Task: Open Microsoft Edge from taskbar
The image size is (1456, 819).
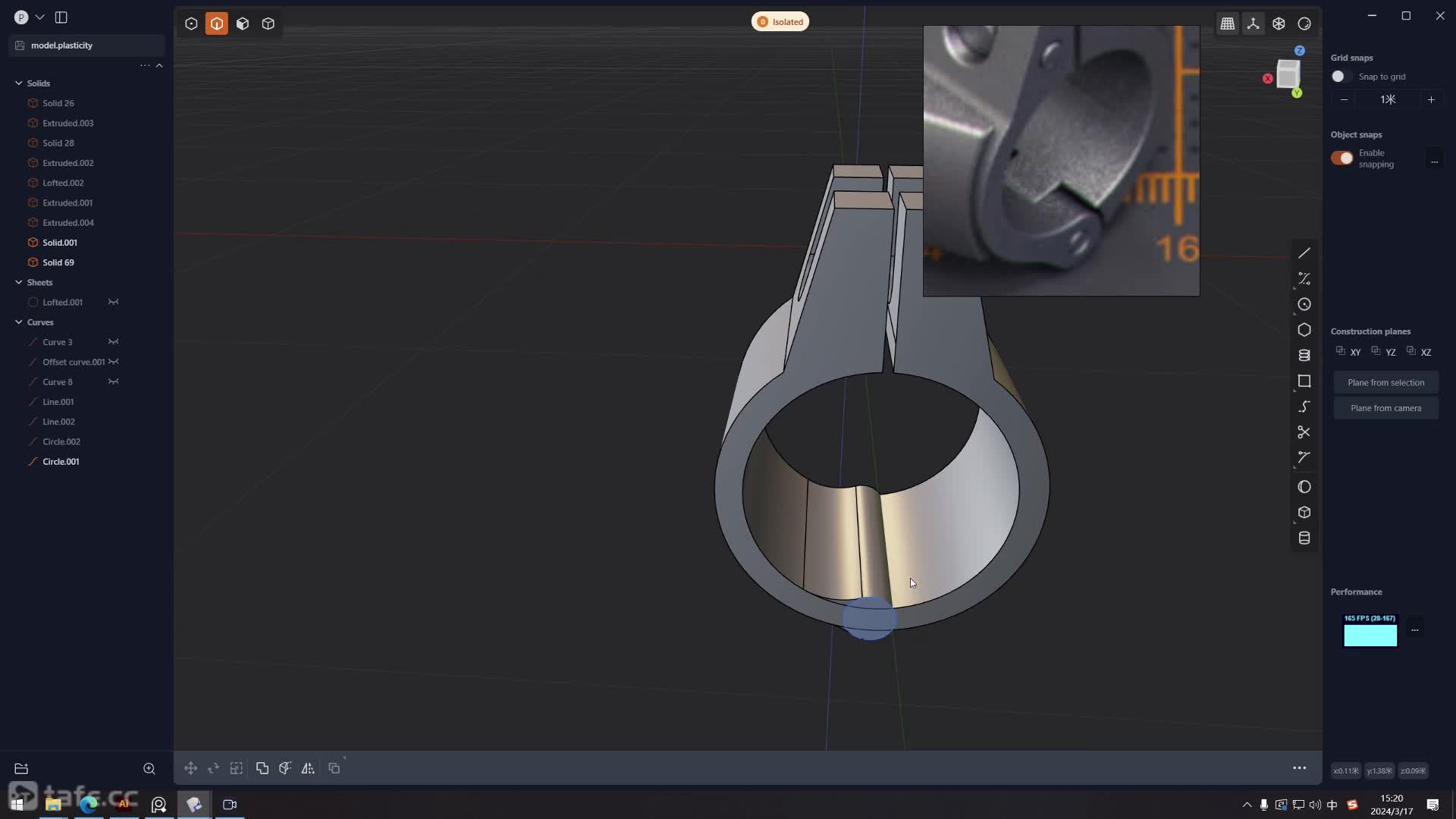Action: (x=89, y=804)
